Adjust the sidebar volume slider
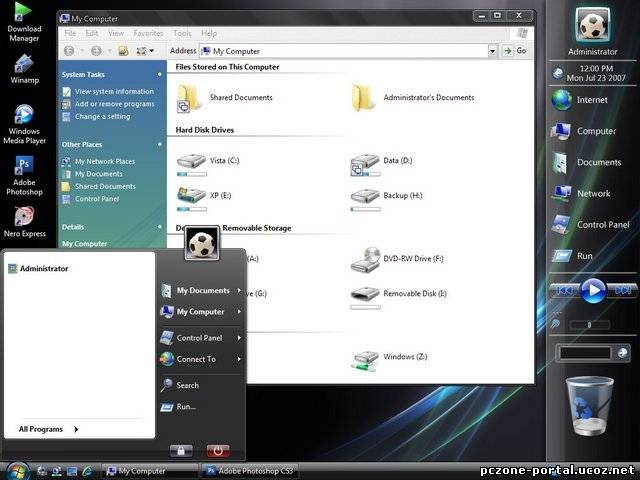The height and width of the screenshot is (480, 640). click(590, 325)
